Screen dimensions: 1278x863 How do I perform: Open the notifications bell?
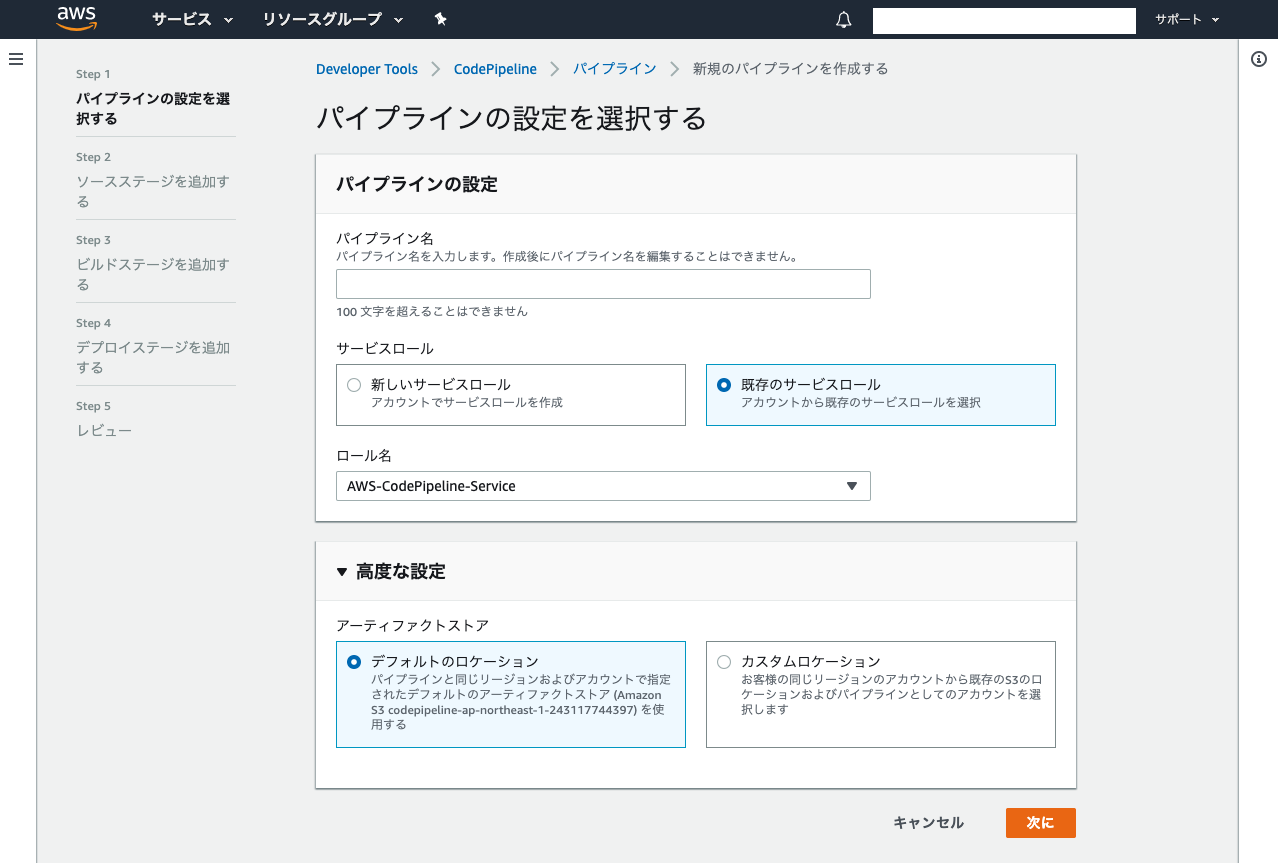[843, 19]
